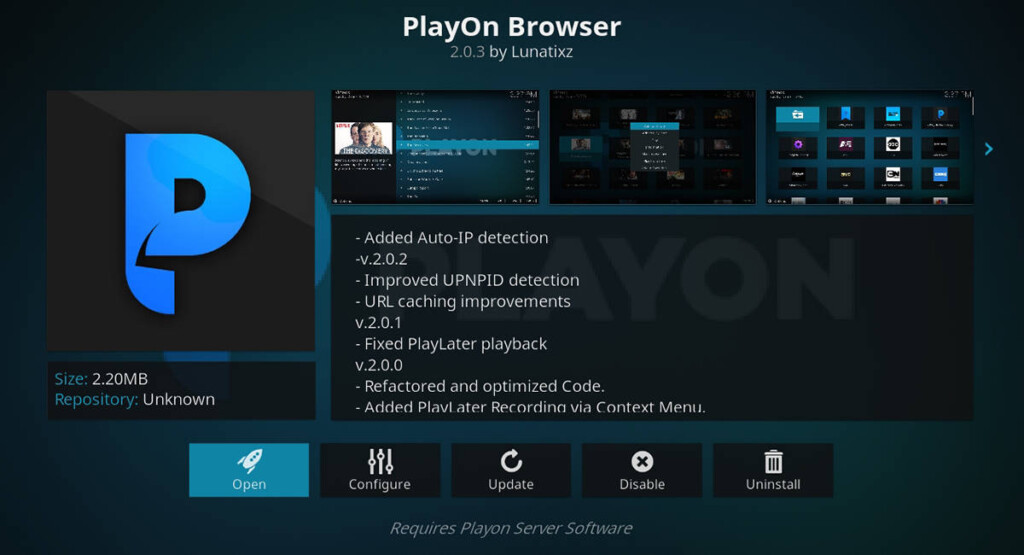
Task: Click the 'v.2.0.1' version heading
Action: coord(379,323)
